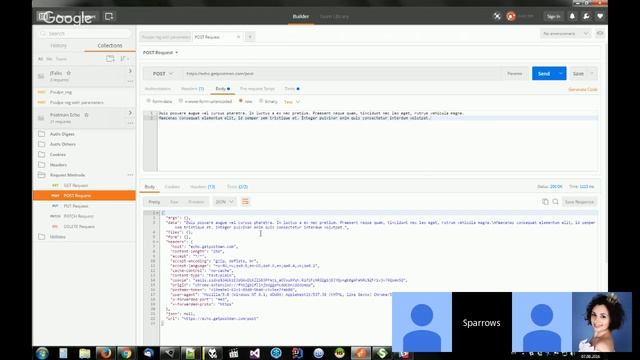The image size is (640, 360).
Task: Open the notifications bell
Action: (572, 16)
